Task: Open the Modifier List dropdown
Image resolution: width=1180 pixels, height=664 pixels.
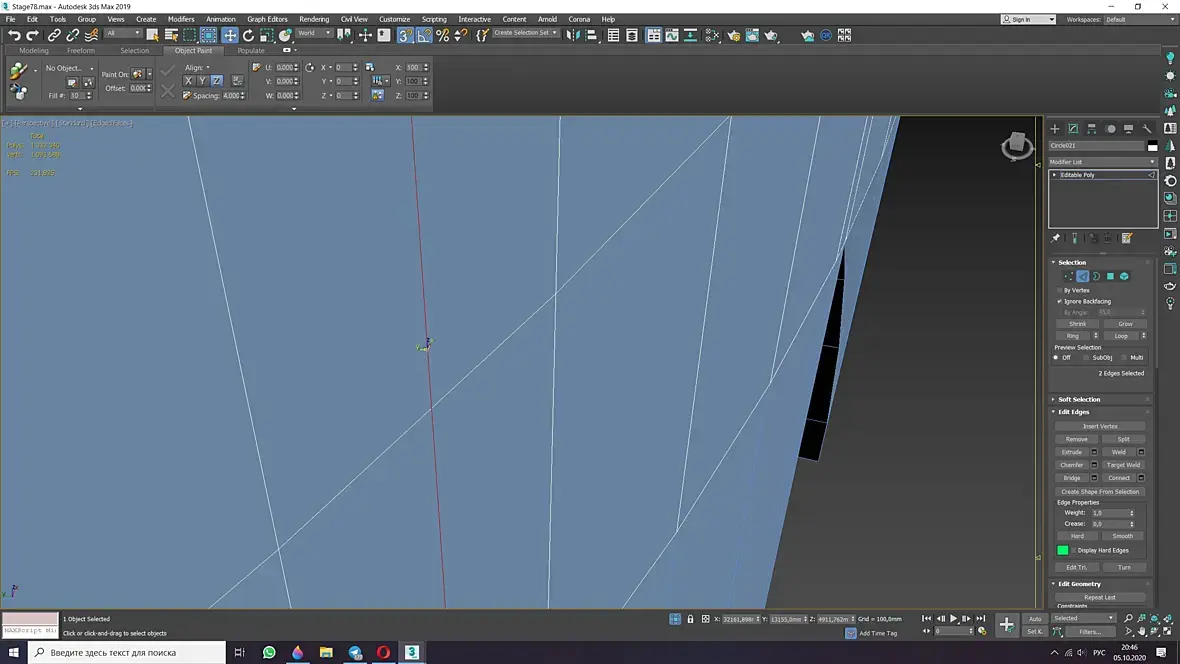Action: pos(1102,161)
